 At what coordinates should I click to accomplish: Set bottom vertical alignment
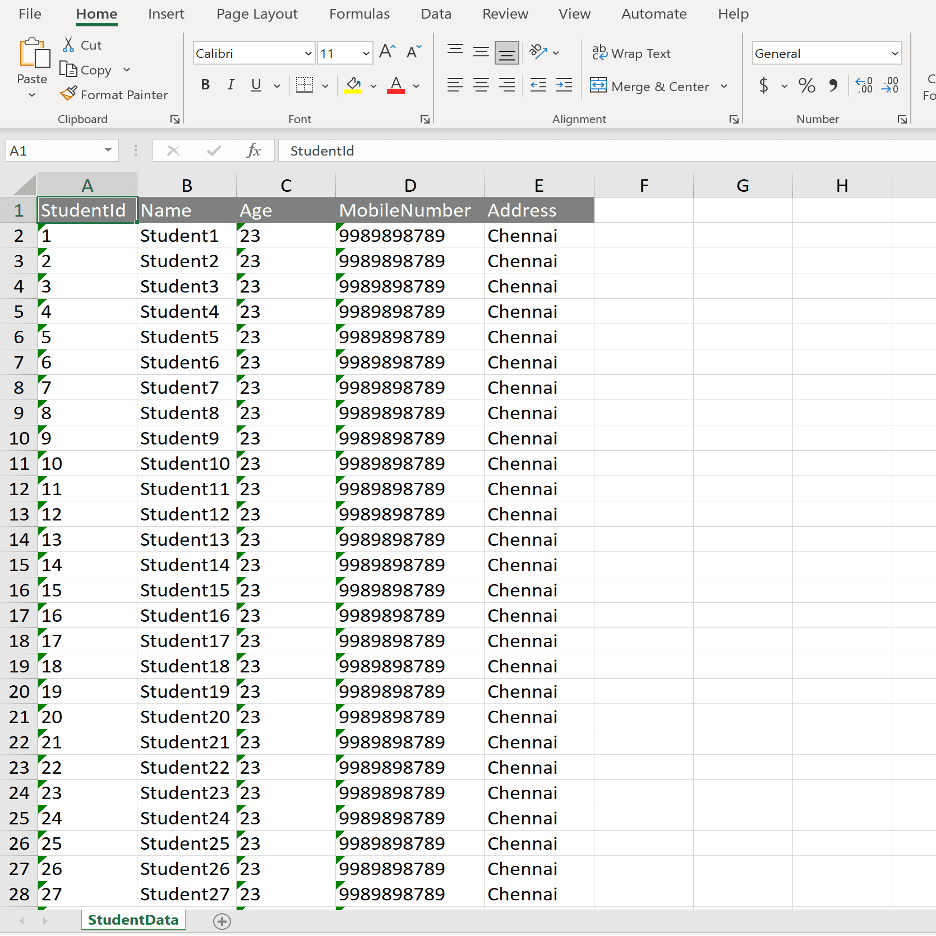click(x=507, y=53)
